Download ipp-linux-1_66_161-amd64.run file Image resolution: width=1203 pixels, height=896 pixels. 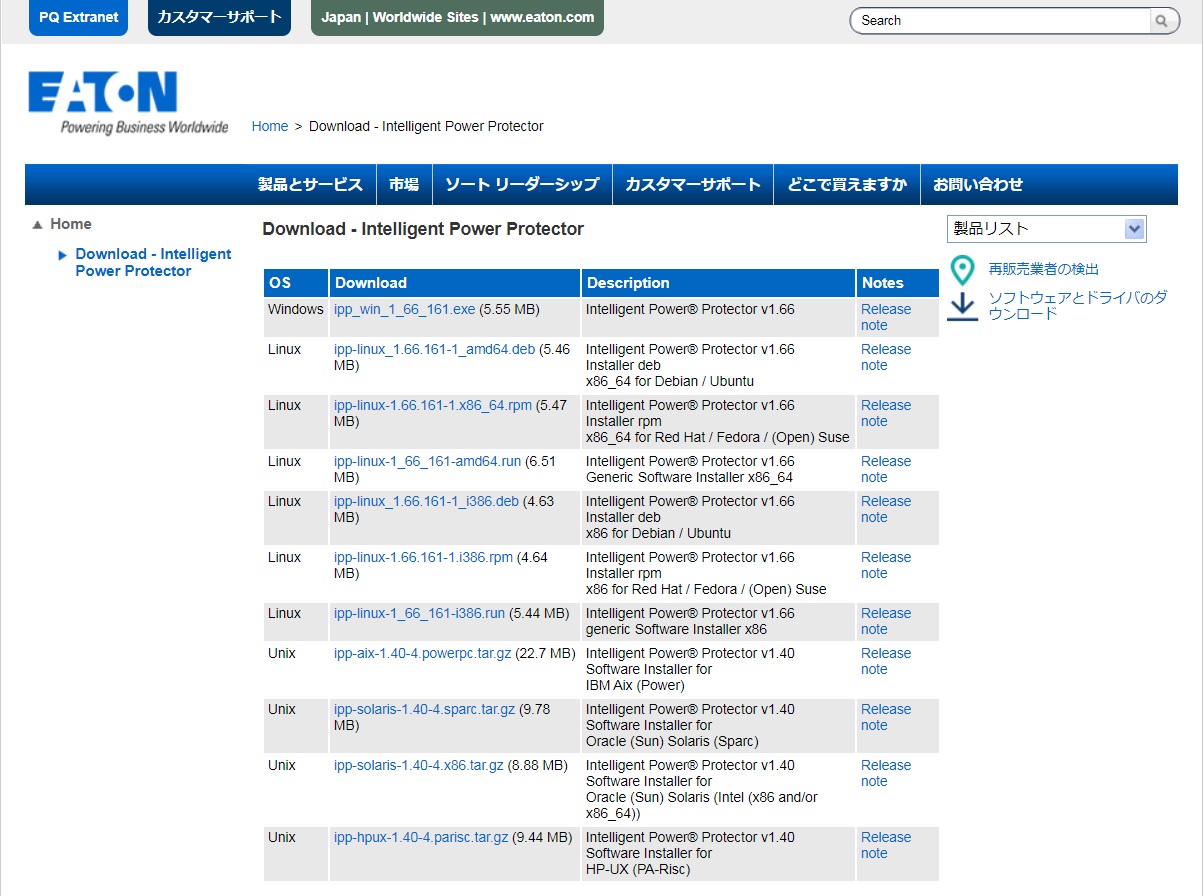427,462
